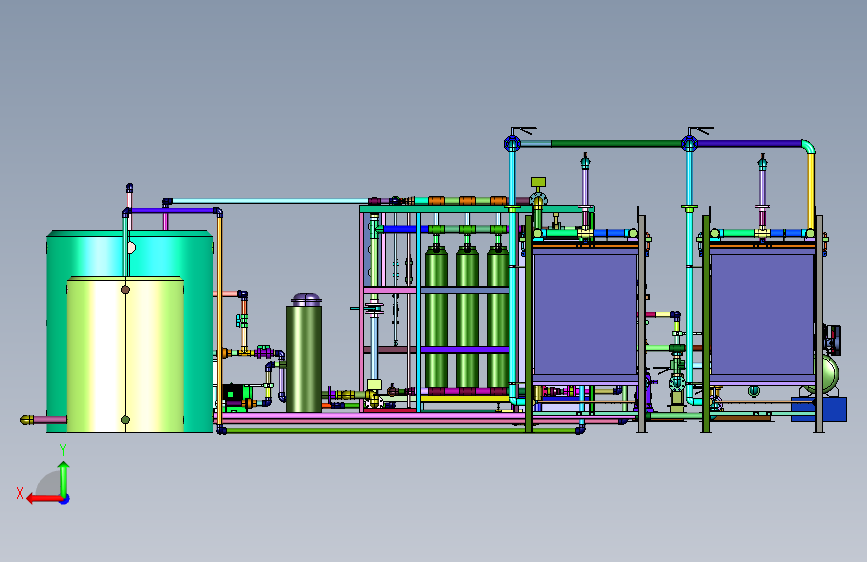The width and height of the screenshot is (867, 562).
Task: Select the yellow bar beneath membrane cylinders
Action: [x=465, y=398]
